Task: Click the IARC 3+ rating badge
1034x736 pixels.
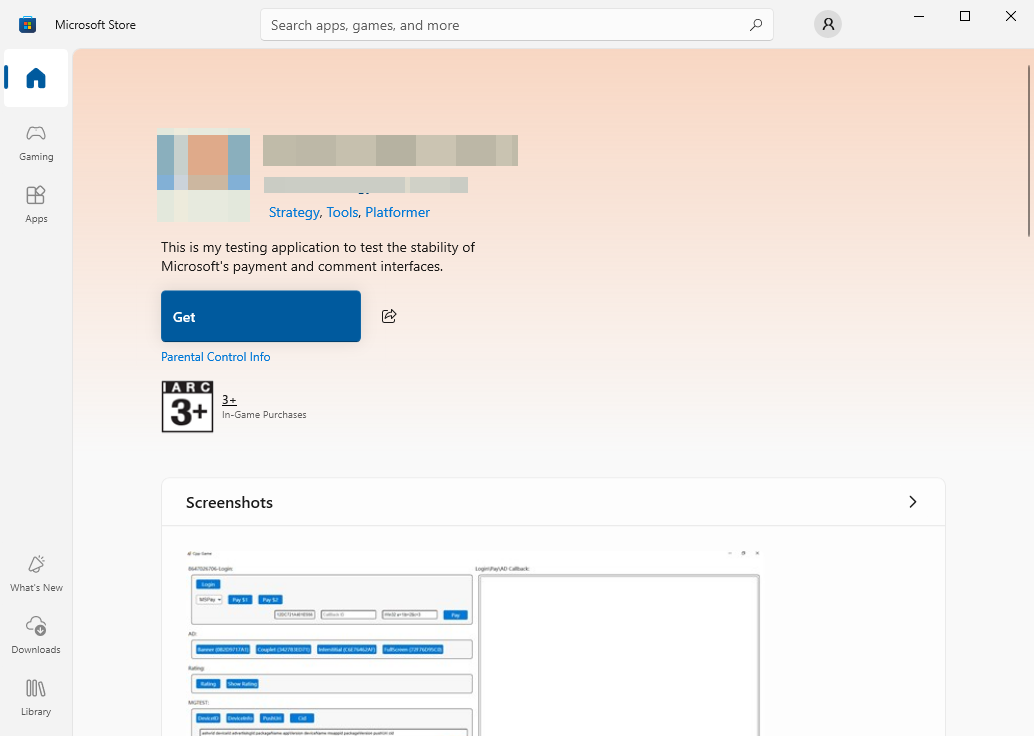Action: [x=187, y=406]
